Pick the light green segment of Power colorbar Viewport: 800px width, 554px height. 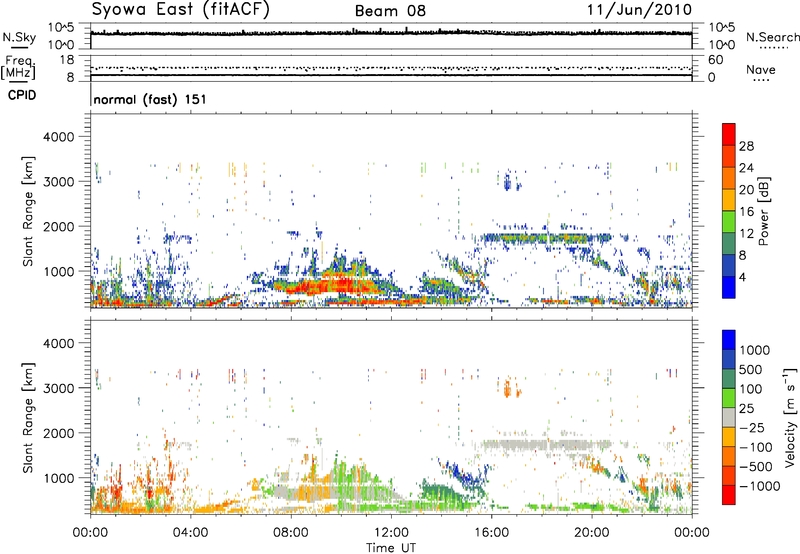coord(729,221)
